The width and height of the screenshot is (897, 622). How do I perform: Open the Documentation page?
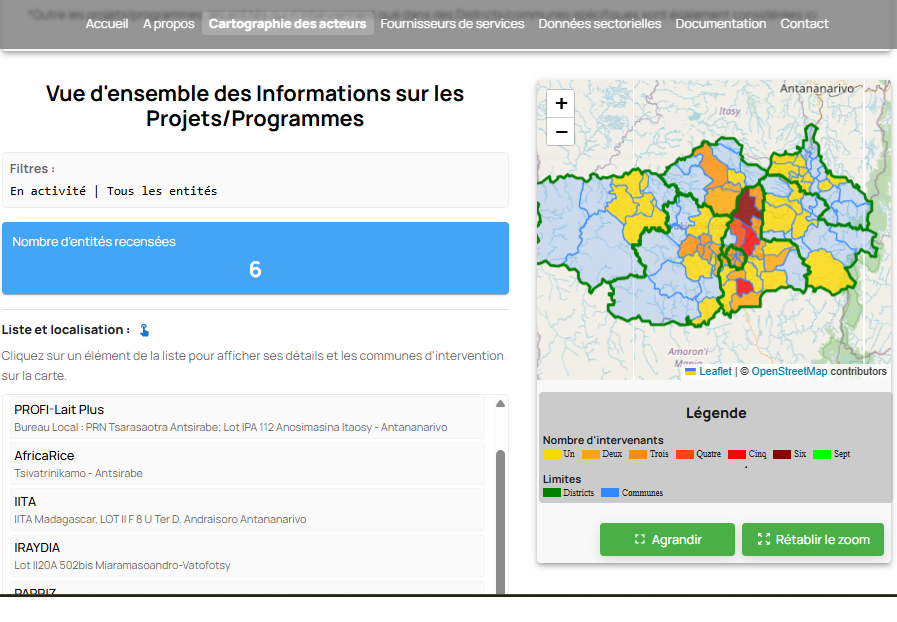(720, 23)
